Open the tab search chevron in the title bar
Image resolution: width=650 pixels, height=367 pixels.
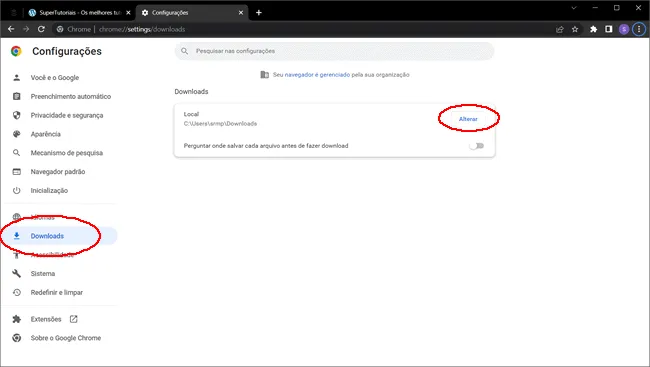point(574,8)
